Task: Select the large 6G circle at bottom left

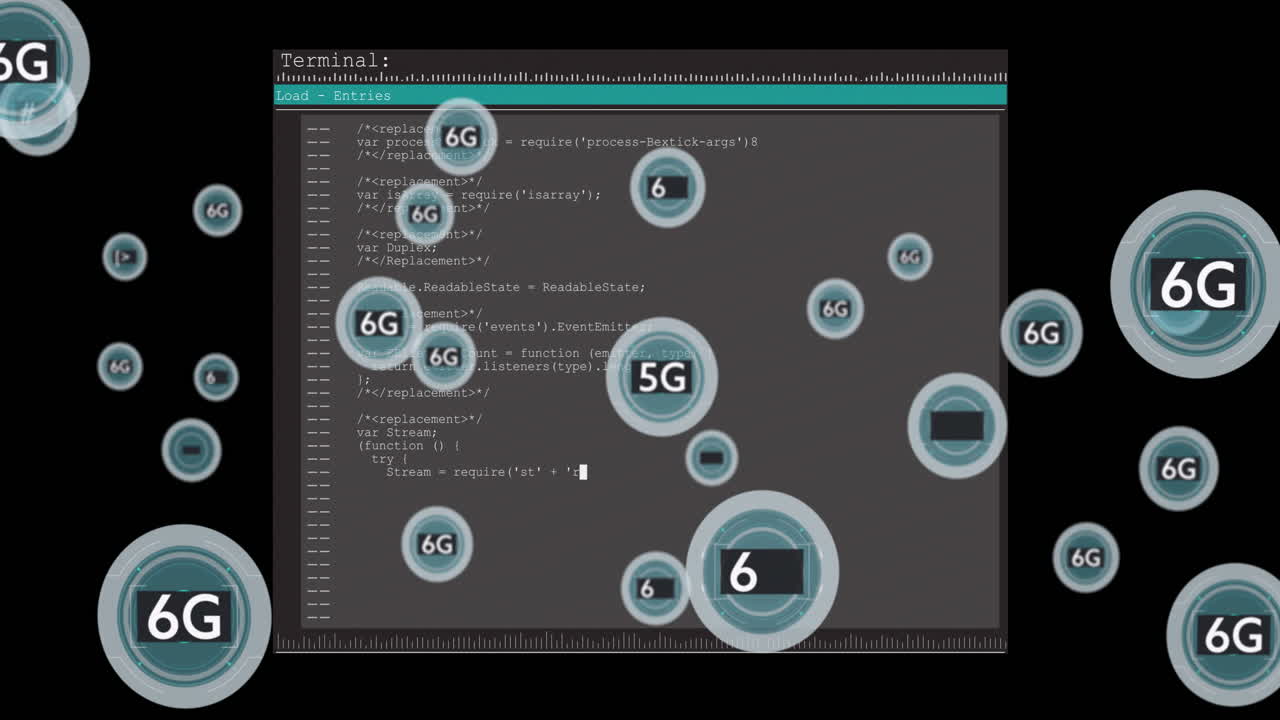Action: coord(183,618)
